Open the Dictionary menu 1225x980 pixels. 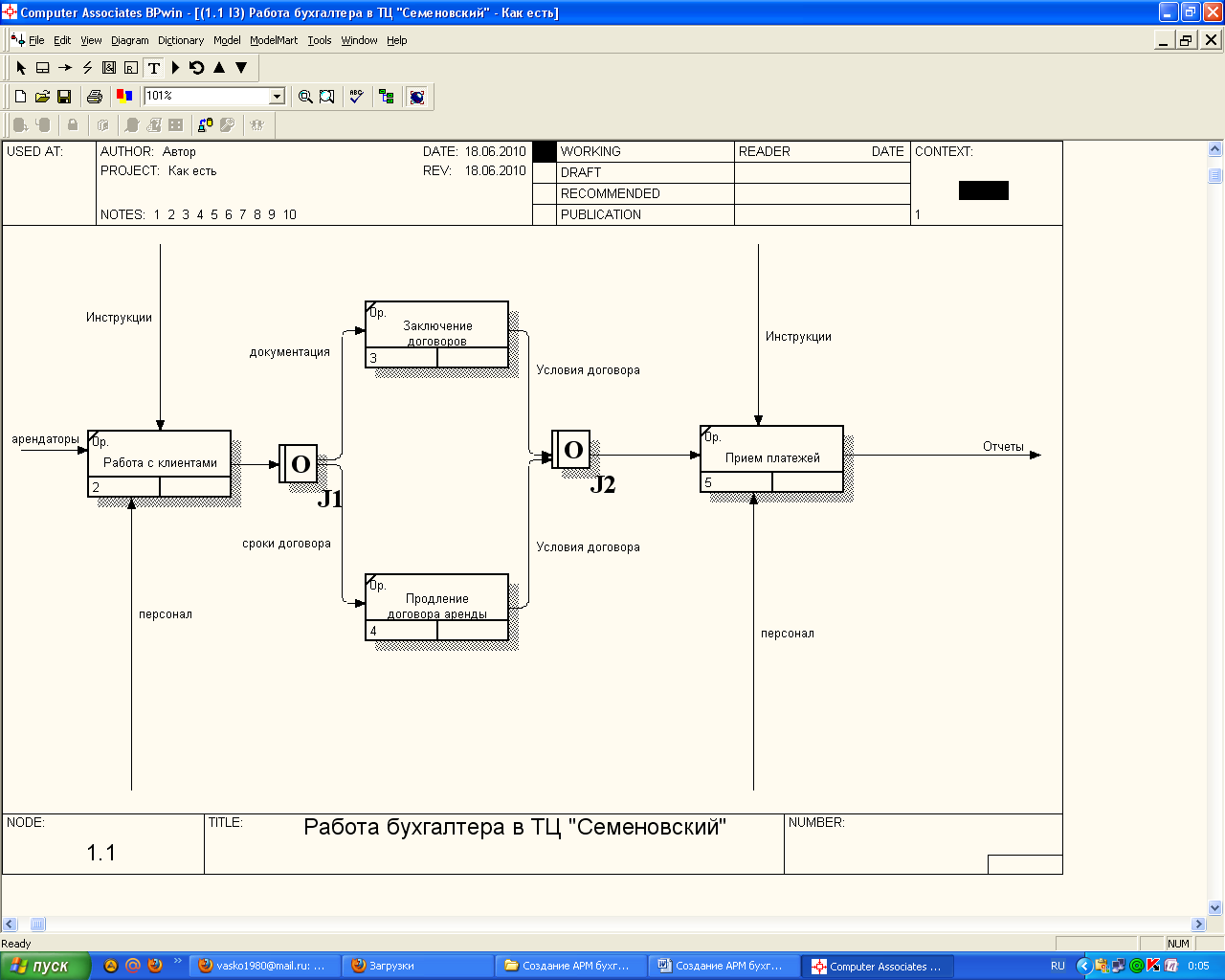click(181, 40)
